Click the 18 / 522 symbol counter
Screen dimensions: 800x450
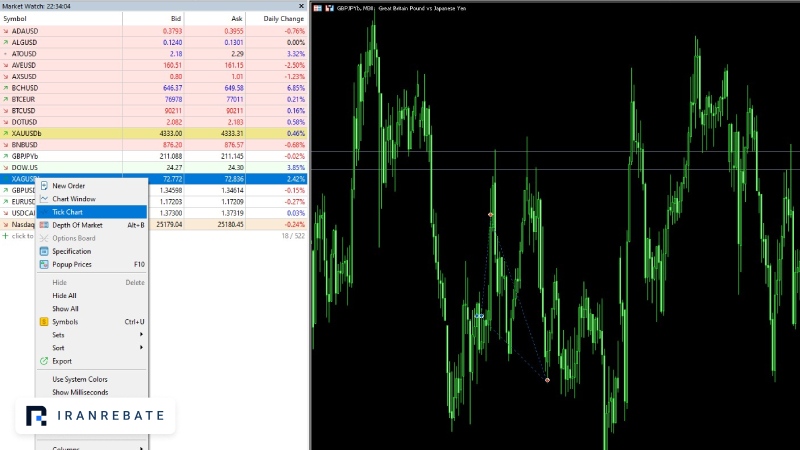[293, 236]
